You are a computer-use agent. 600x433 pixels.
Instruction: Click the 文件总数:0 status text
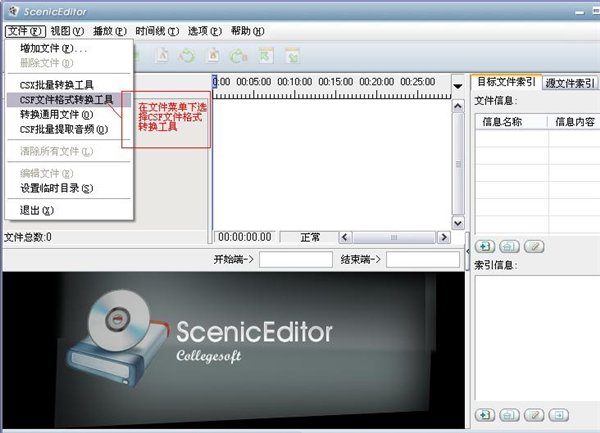click(x=28, y=237)
